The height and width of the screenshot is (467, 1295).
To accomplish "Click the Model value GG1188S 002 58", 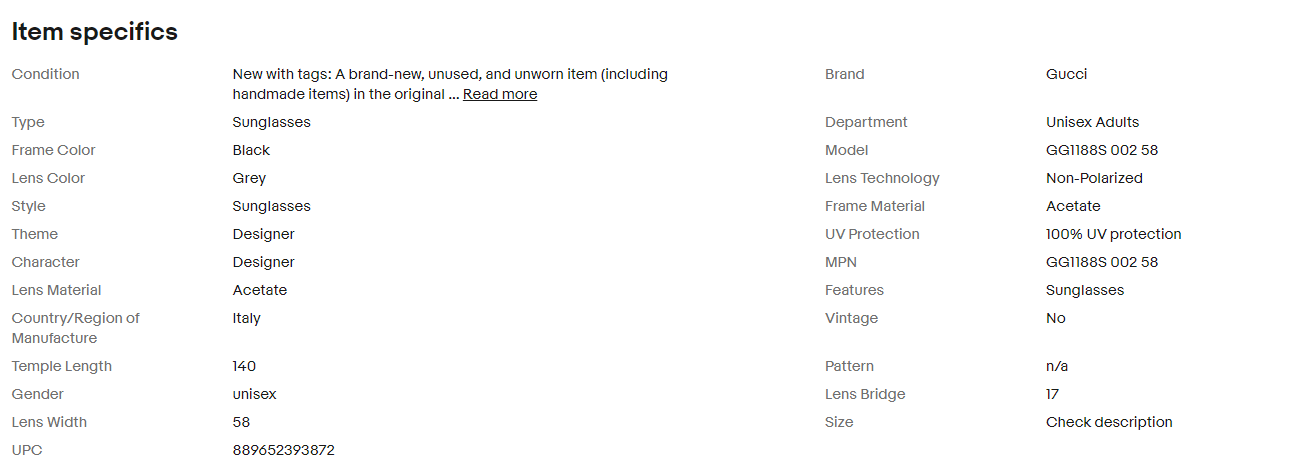I will click(1101, 150).
